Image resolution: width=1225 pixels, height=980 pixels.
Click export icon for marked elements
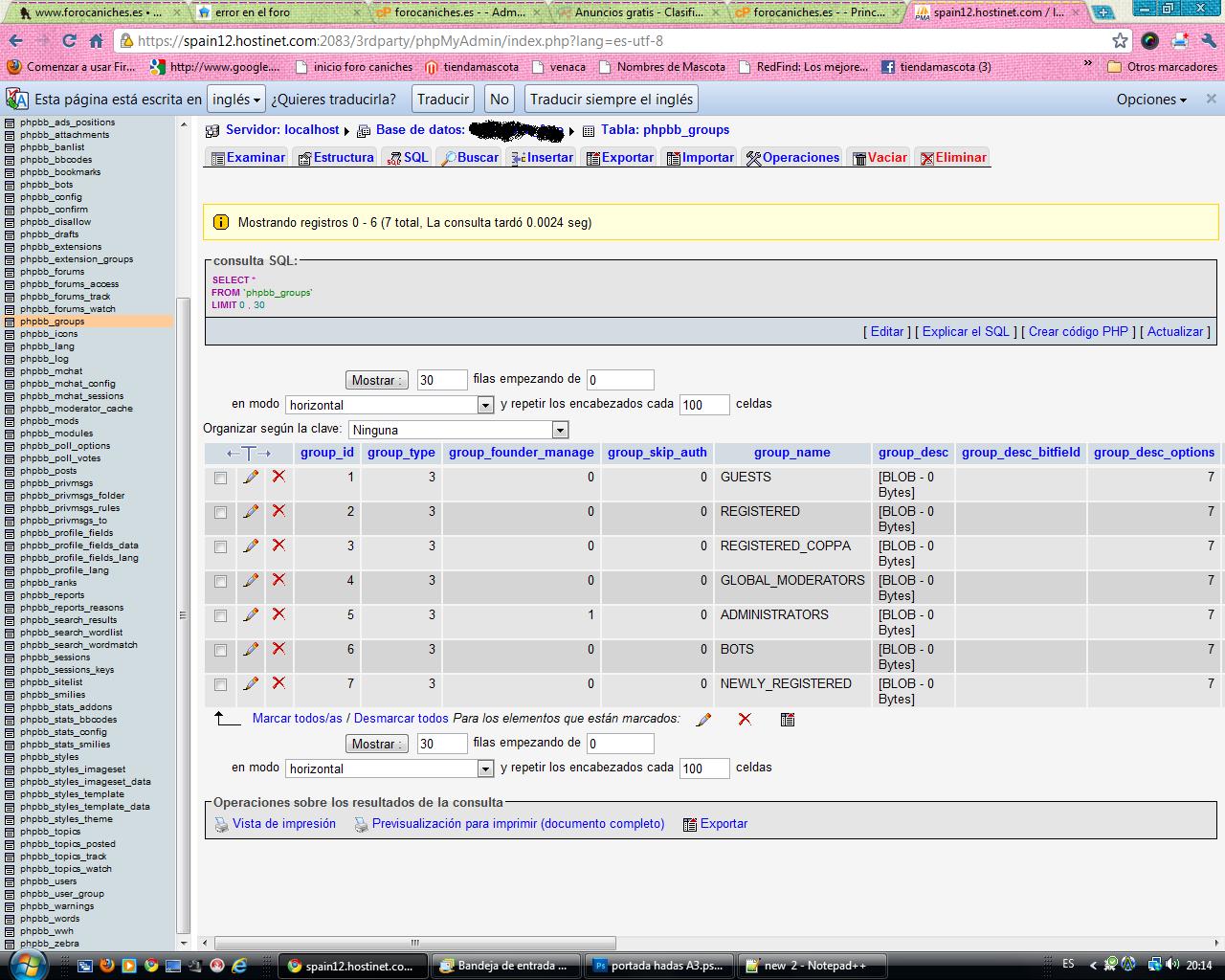point(788,719)
